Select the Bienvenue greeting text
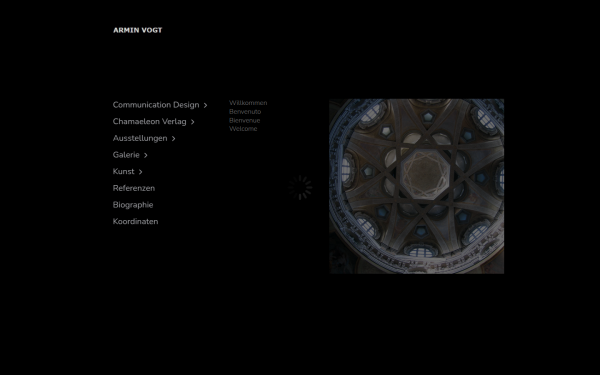This screenshot has width=600, height=375. [x=245, y=121]
